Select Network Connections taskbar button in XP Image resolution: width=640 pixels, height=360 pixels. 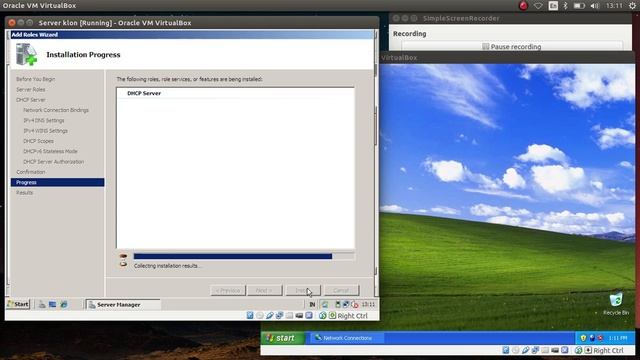click(347, 338)
